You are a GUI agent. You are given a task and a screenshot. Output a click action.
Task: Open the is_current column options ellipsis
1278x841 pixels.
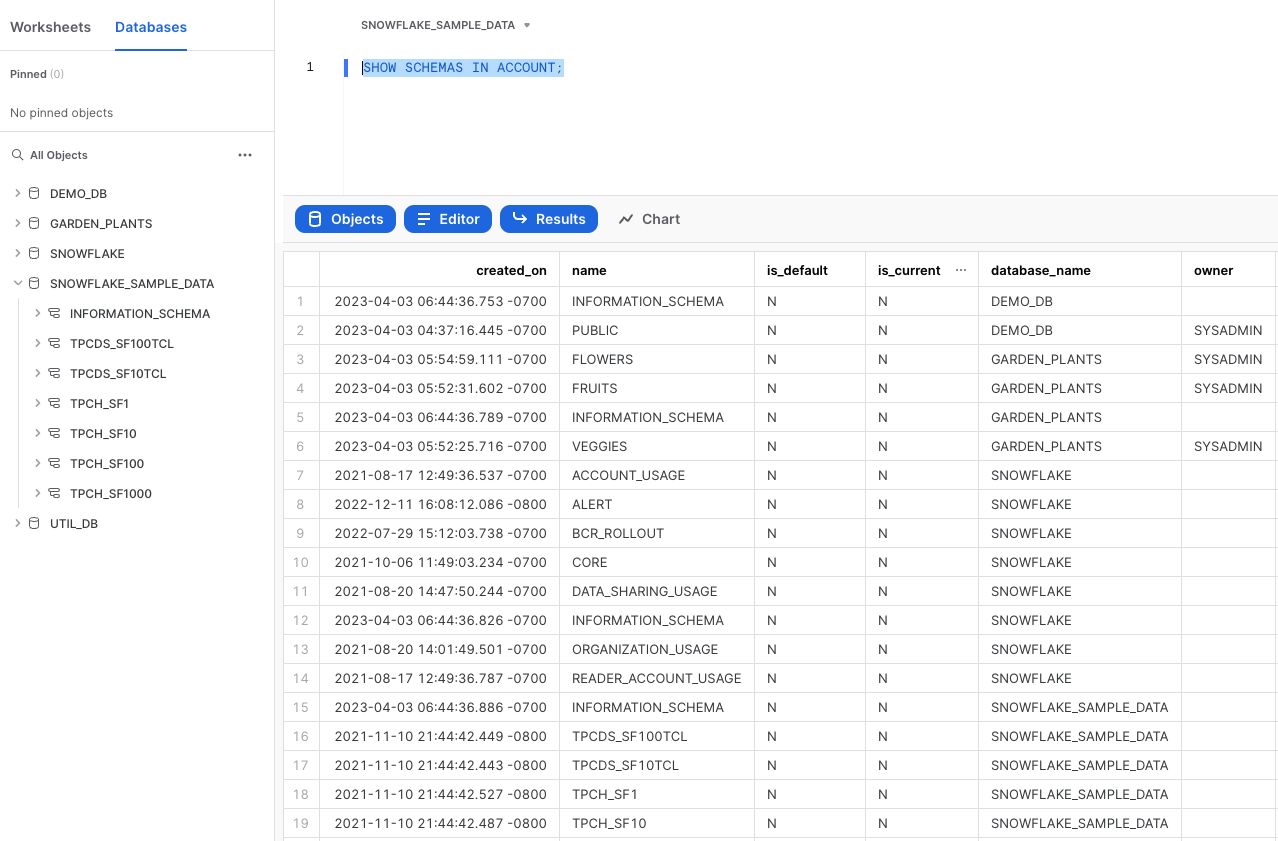[961, 270]
